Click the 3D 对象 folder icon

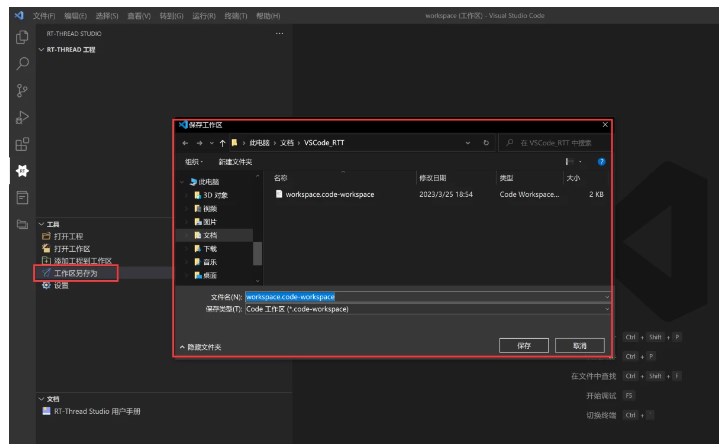[198, 195]
